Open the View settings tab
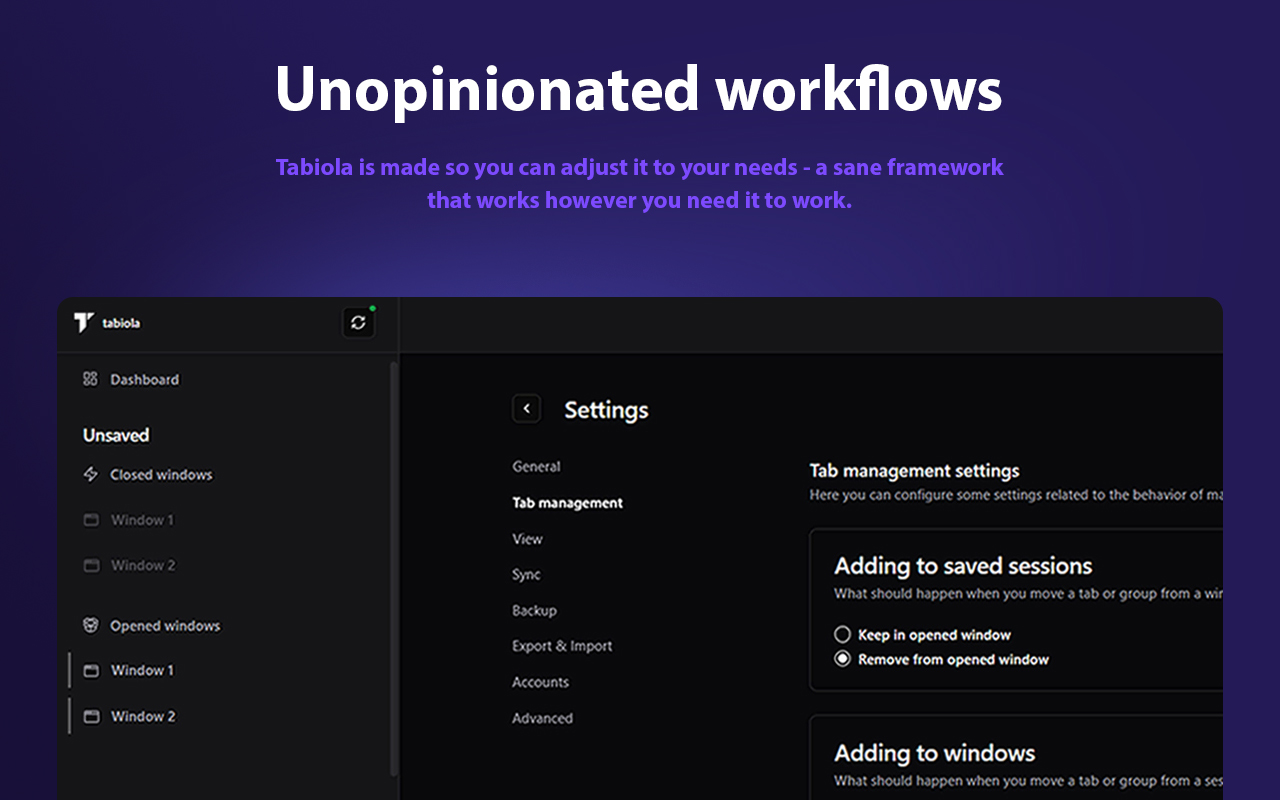1280x800 pixels. pos(527,538)
